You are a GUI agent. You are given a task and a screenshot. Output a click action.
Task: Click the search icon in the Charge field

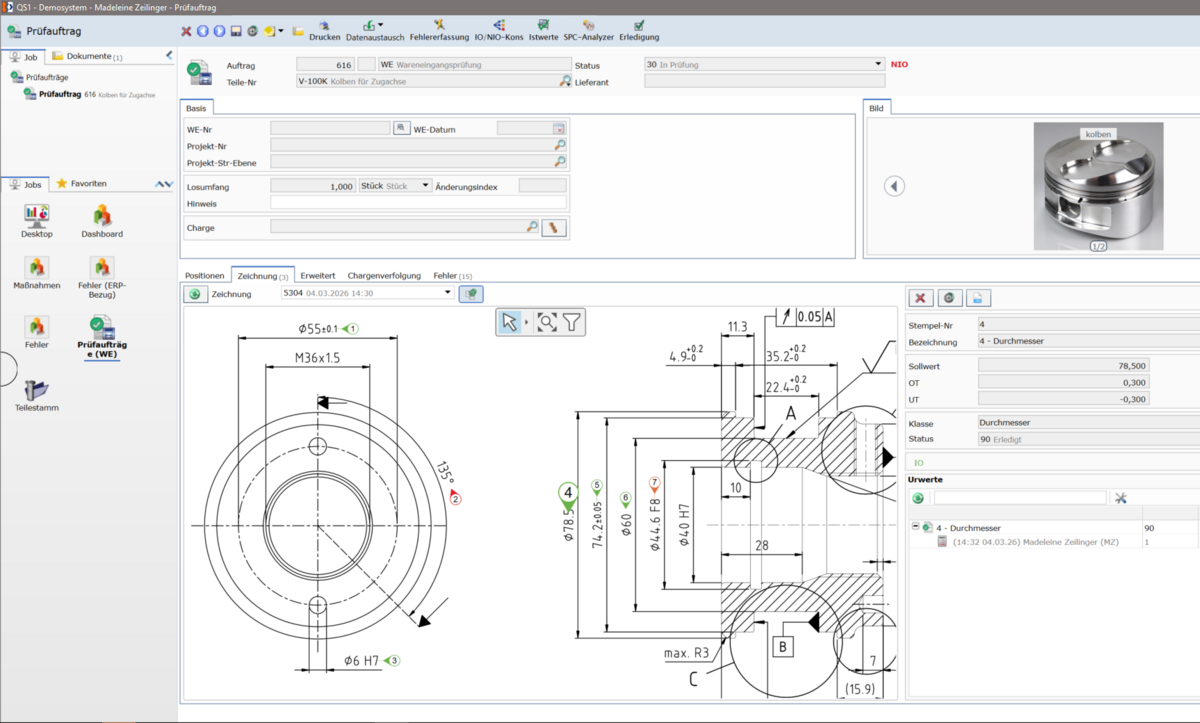(x=533, y=227)
